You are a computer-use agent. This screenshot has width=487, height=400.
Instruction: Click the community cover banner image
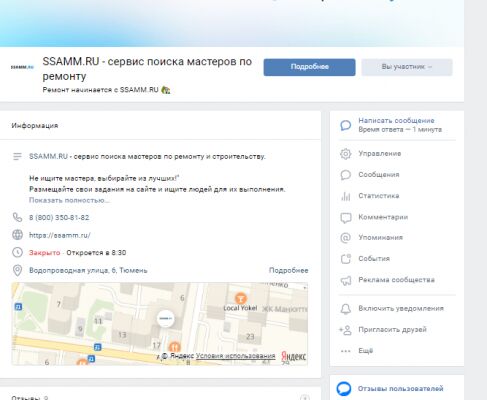click(232, 23)
